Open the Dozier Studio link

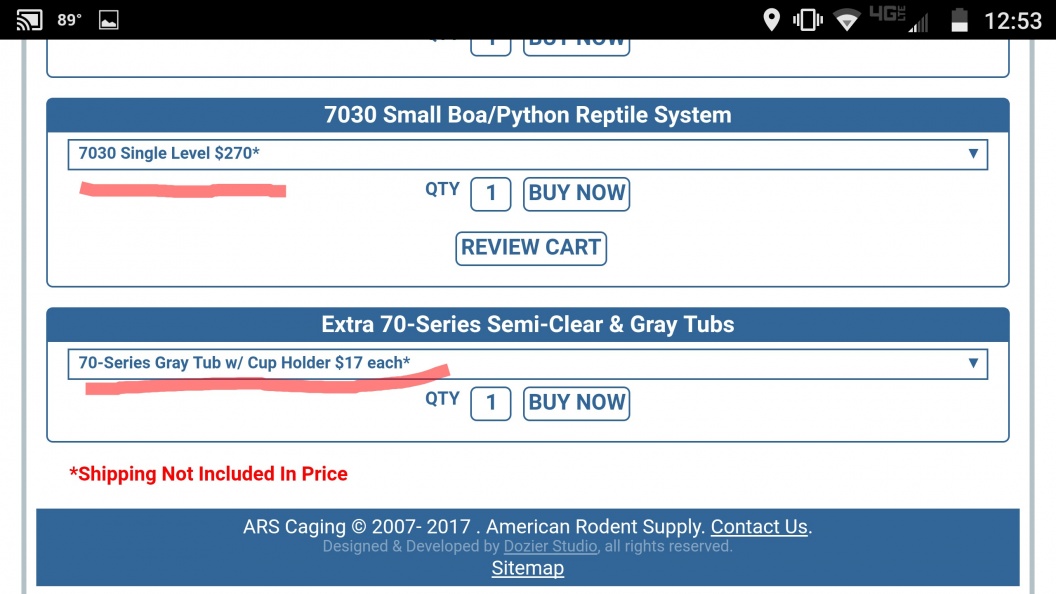(x=550, y=546)
